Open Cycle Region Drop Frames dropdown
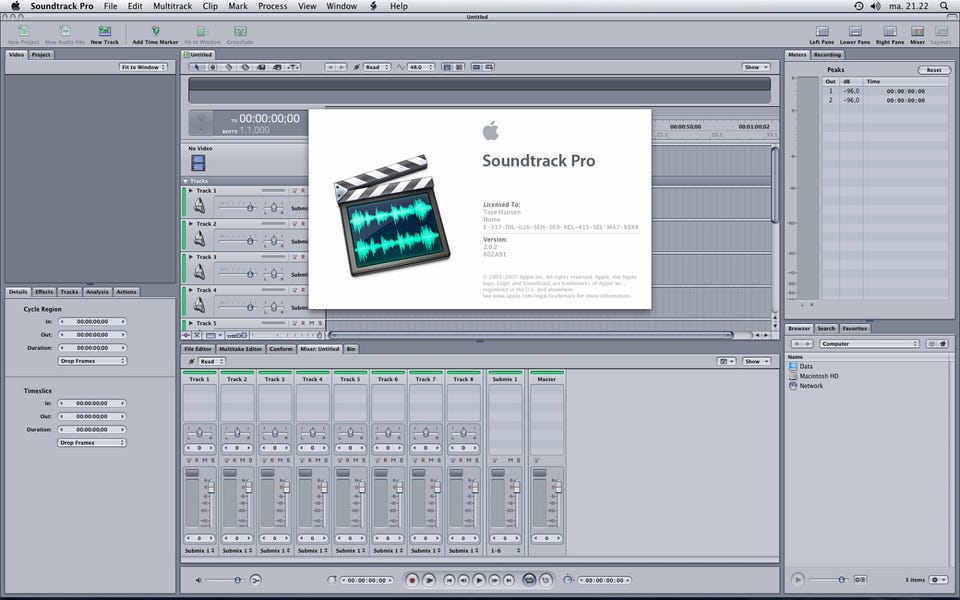This screenshot has width=960, height=600. pos(92,361)
